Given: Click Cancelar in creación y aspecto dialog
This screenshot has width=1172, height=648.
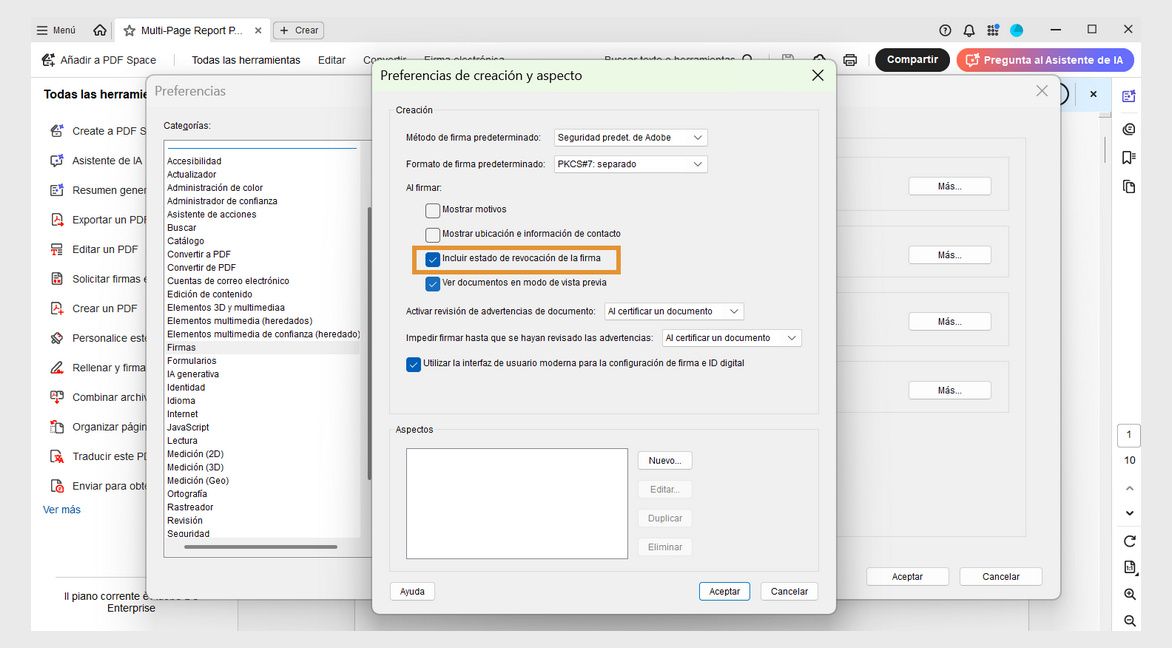Looking at the screenshot, I should click(x=789, y=591).
